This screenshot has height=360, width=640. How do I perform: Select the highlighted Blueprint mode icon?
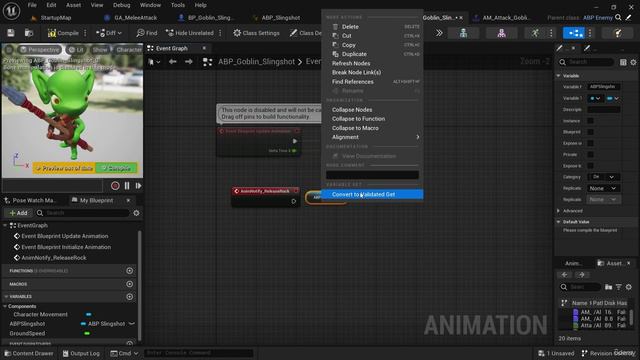[573, 33]
